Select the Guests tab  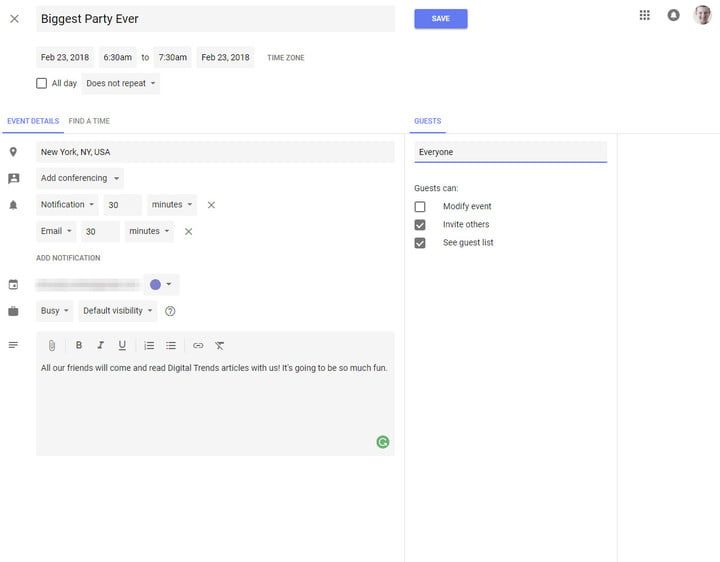[427, 121]
